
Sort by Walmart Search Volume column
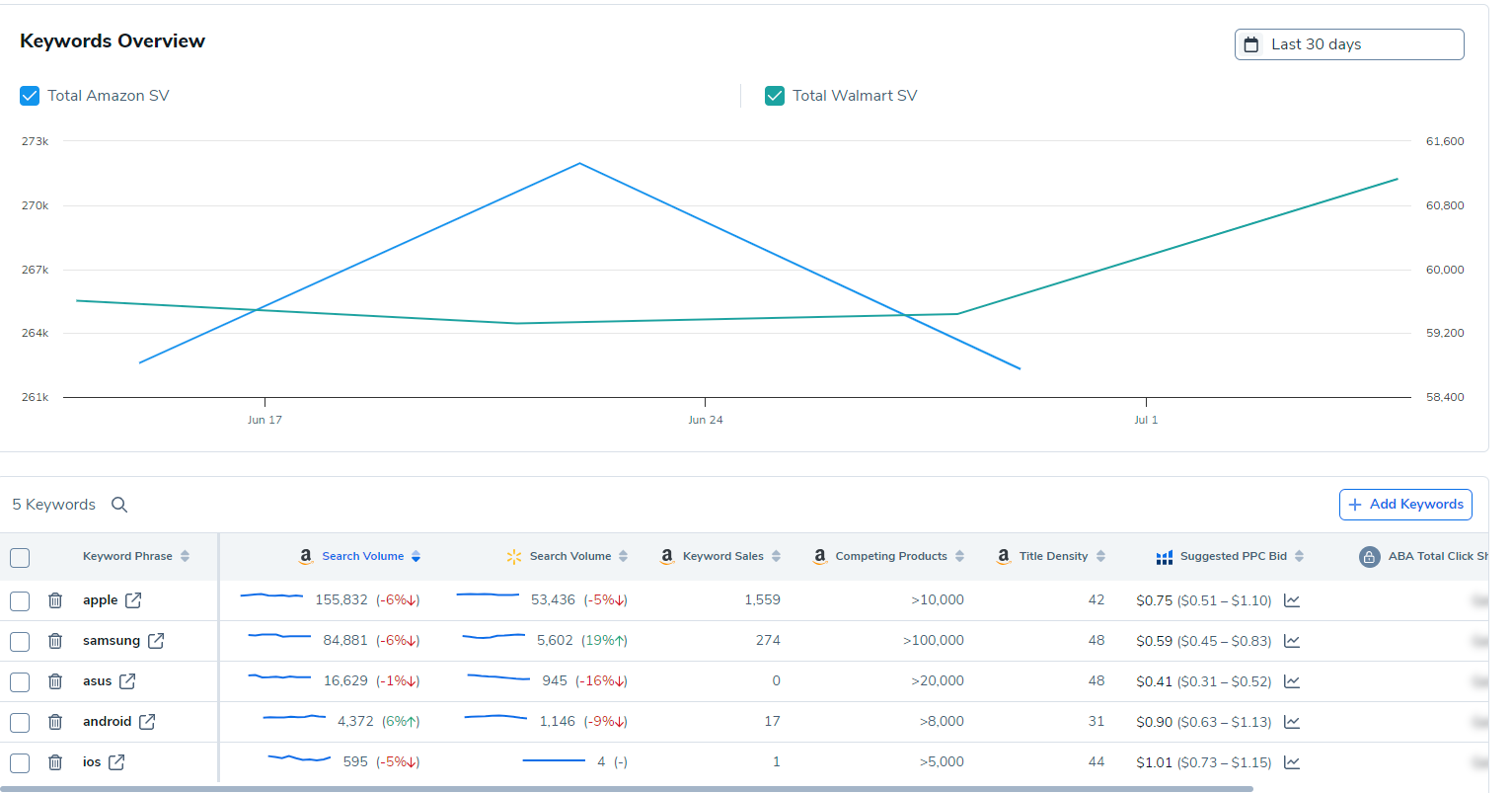[x=623, y=557]
